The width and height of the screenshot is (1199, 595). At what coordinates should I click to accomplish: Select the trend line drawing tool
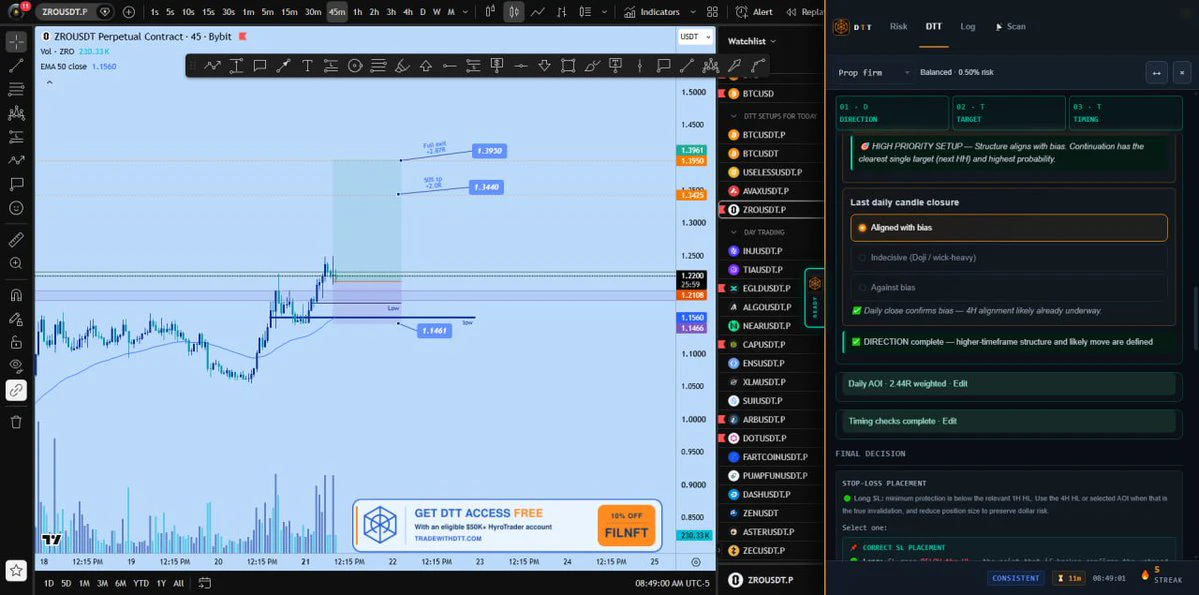(16, 66)
